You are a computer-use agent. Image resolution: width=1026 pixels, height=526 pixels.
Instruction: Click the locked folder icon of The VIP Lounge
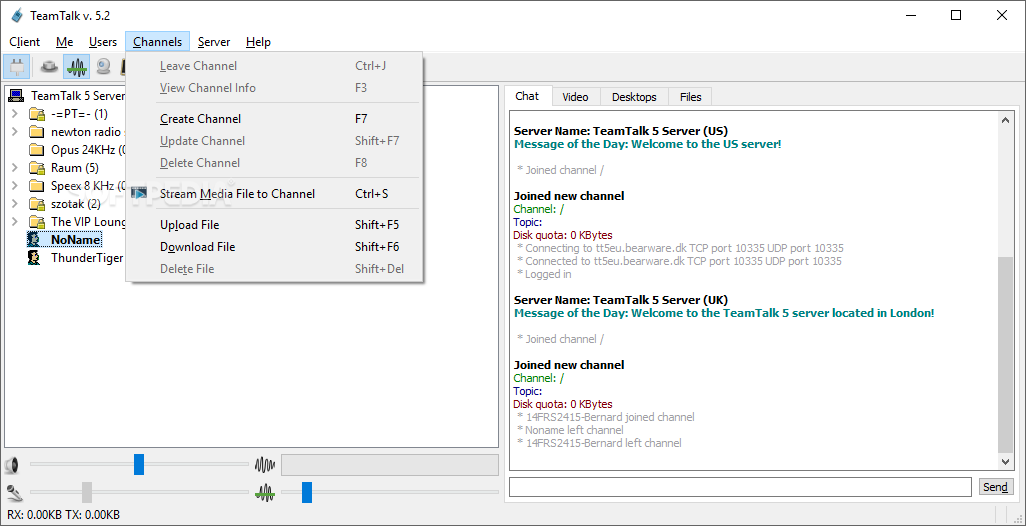37,222
